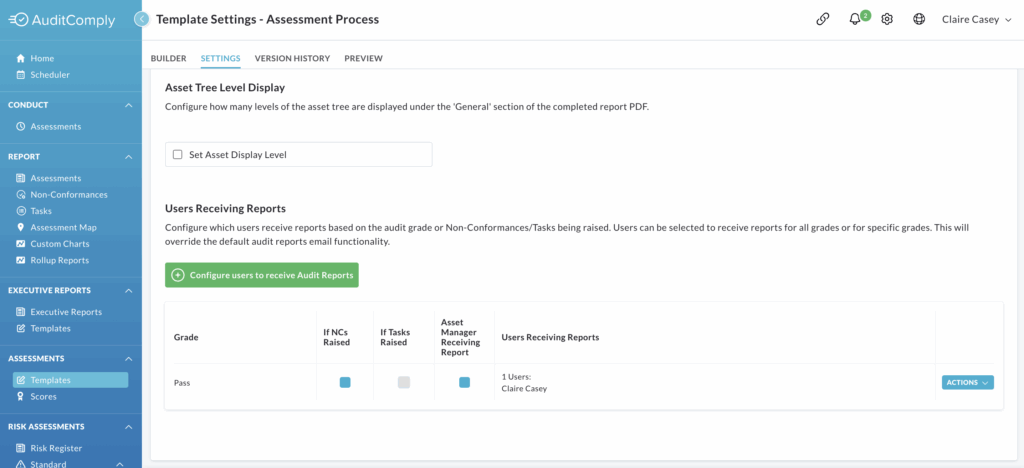Toggle If NCs Raised checkbox for Pass

click(x=345, y=382)
